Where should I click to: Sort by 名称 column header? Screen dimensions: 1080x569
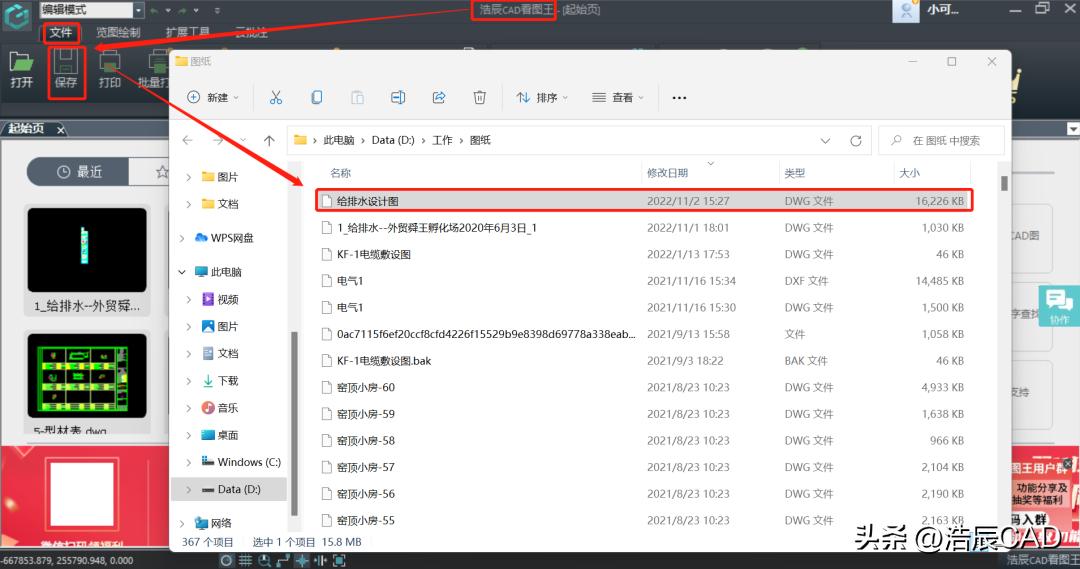click(x=340, y=173)
